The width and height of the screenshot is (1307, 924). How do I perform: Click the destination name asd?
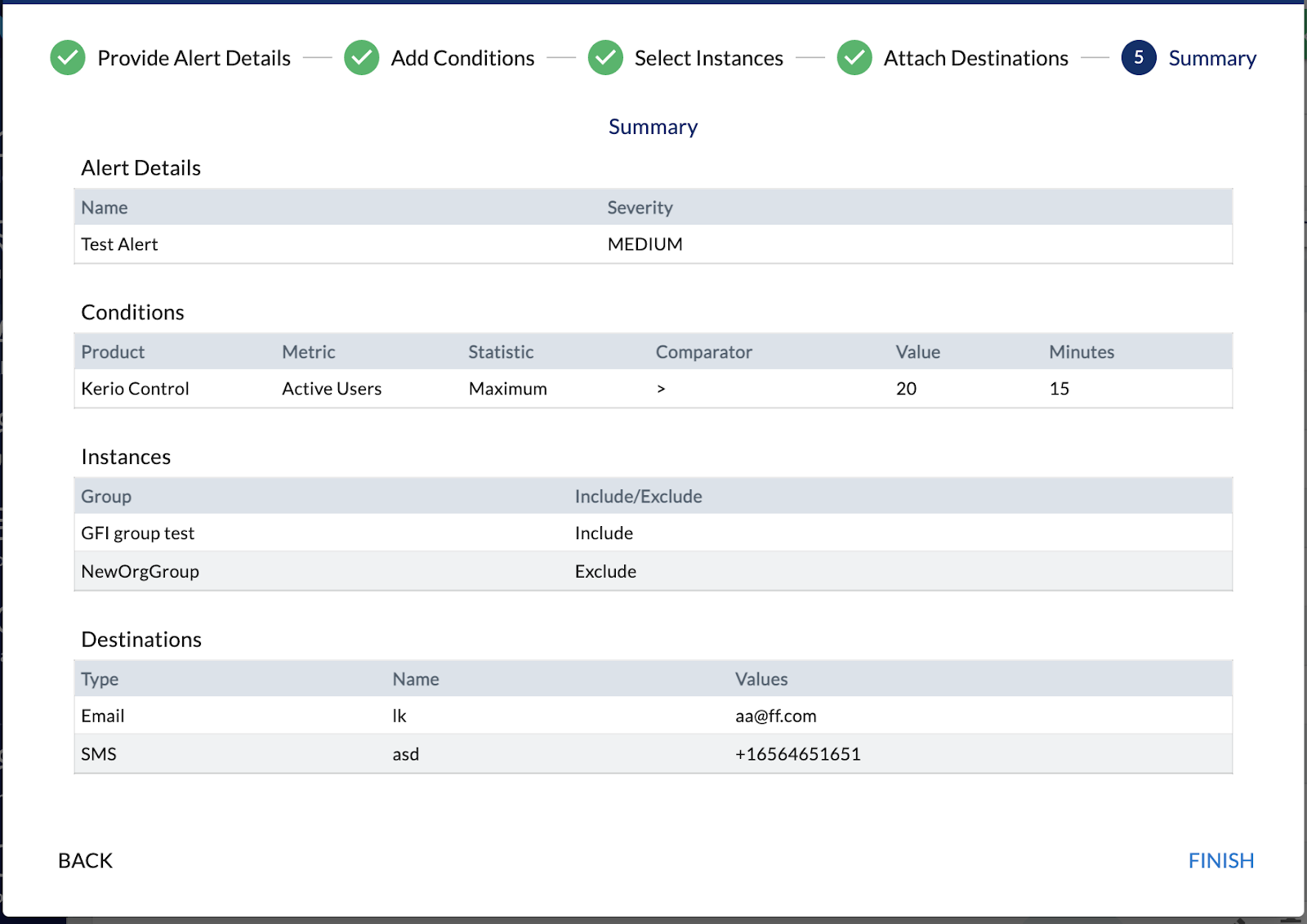[405, 754]
